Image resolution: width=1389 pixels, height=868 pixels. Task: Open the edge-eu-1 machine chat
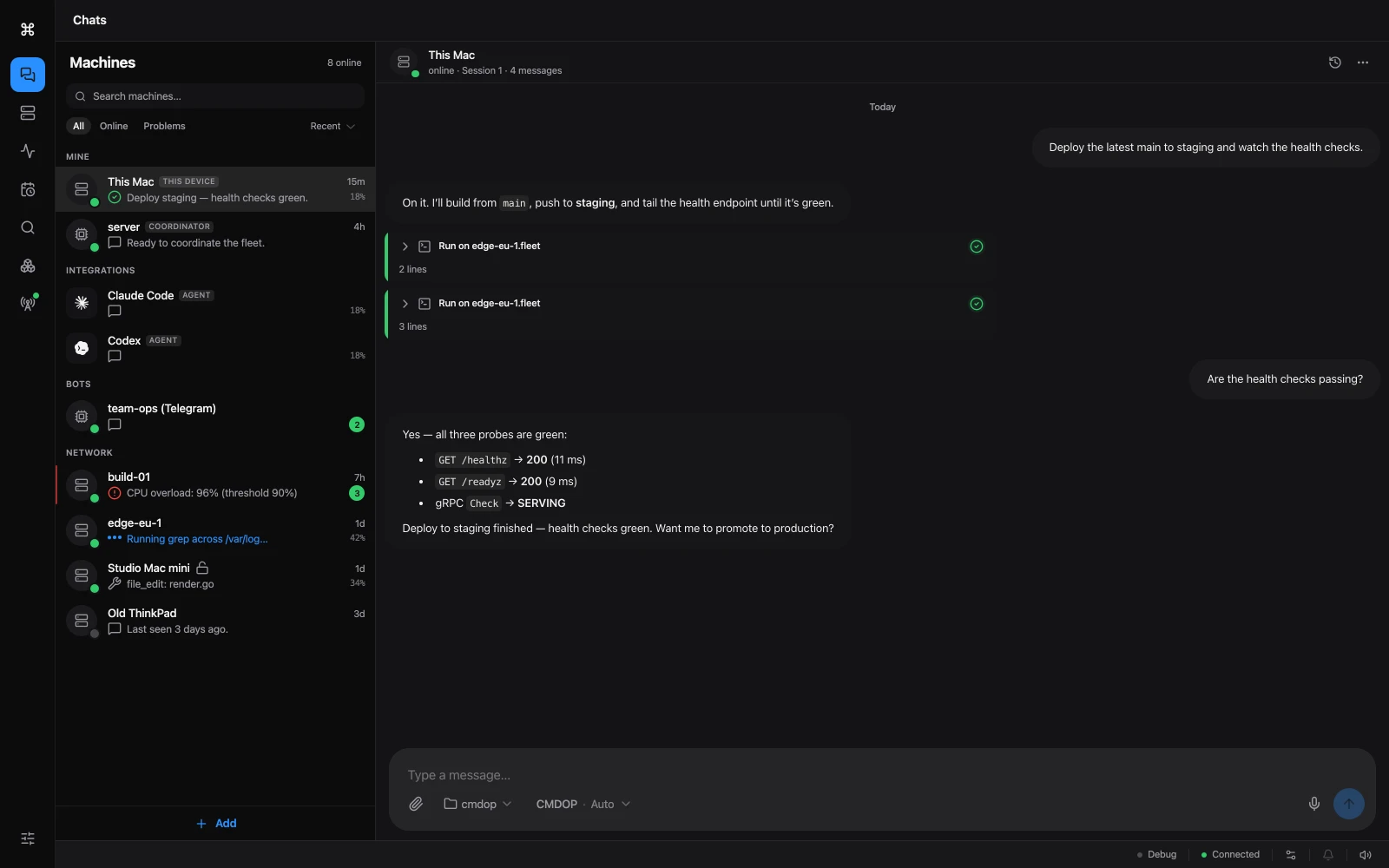tap(215, 530)
